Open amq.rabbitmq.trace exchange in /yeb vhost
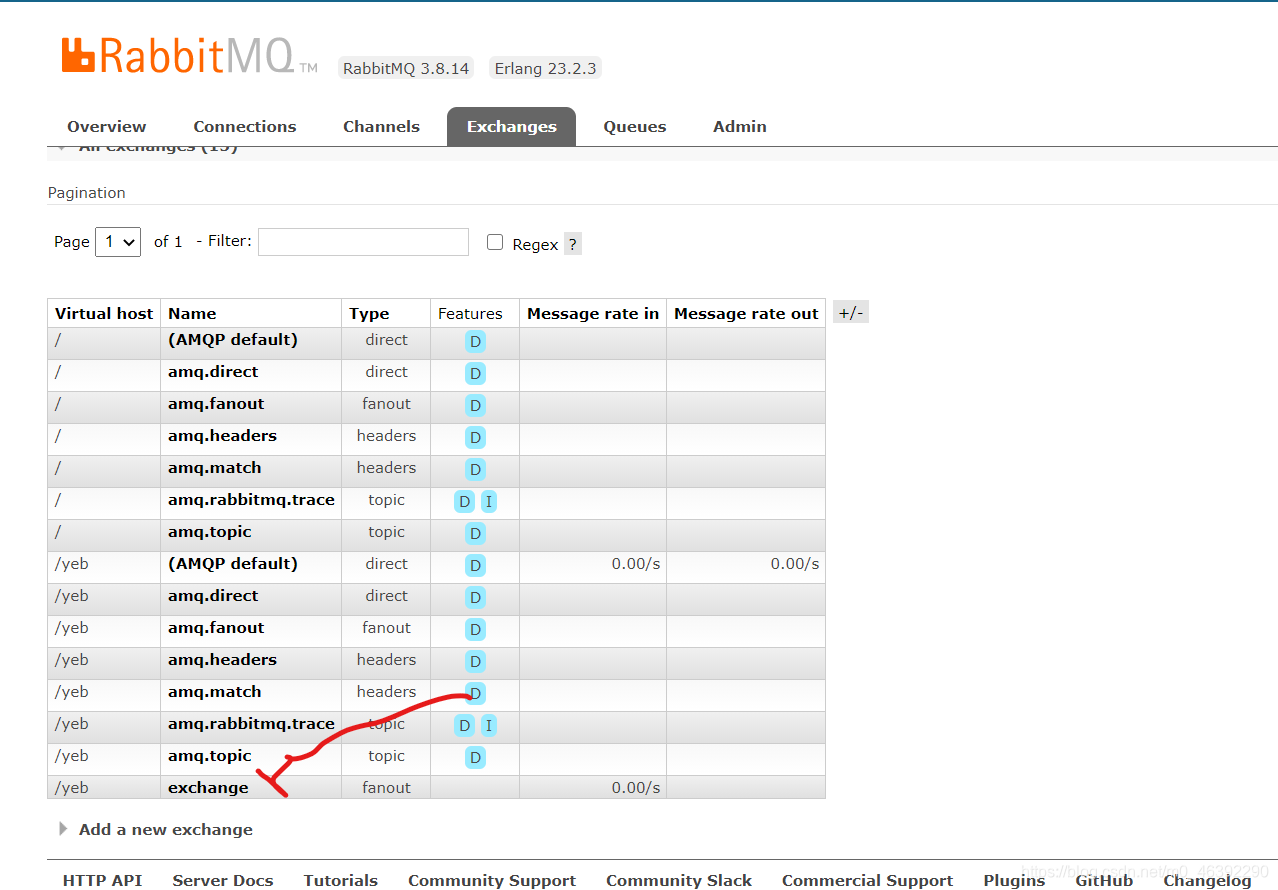The width and height of the screenshot is (1278, 890). (x=251, y=724)
